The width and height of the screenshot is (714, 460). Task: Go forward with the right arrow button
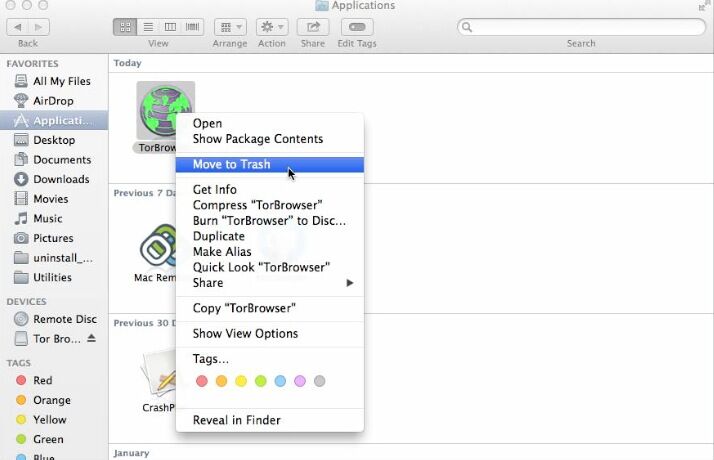point(39,27)
